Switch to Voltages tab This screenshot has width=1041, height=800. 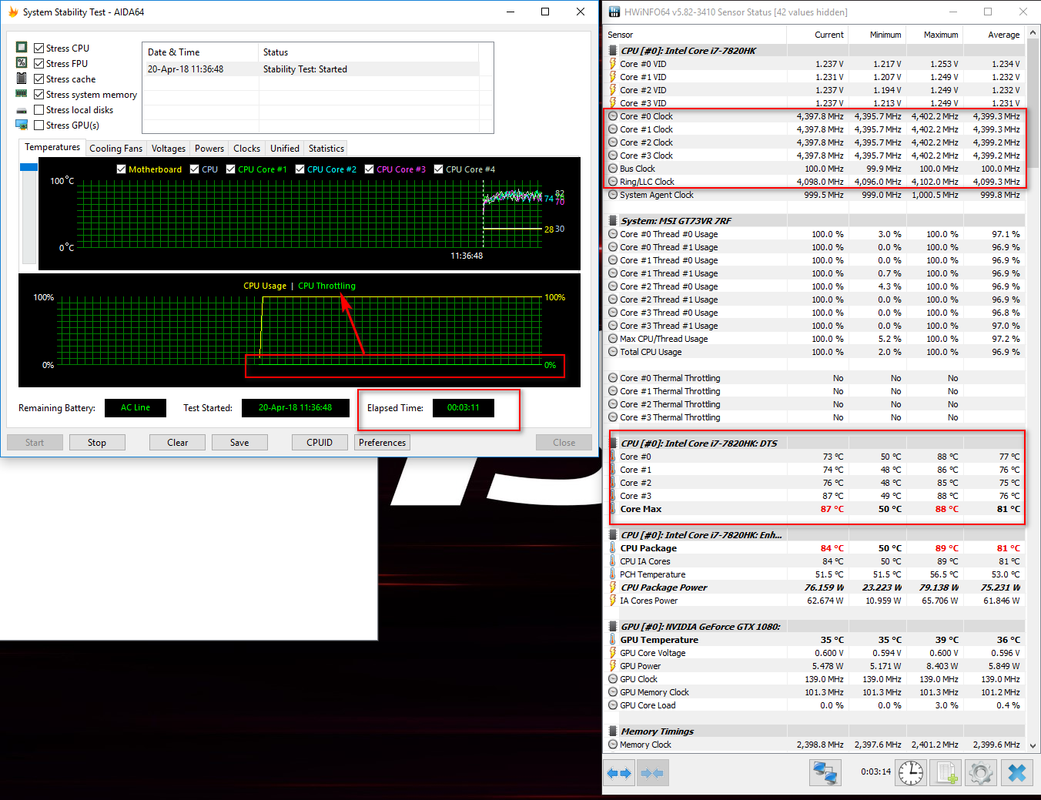[168, 149]
